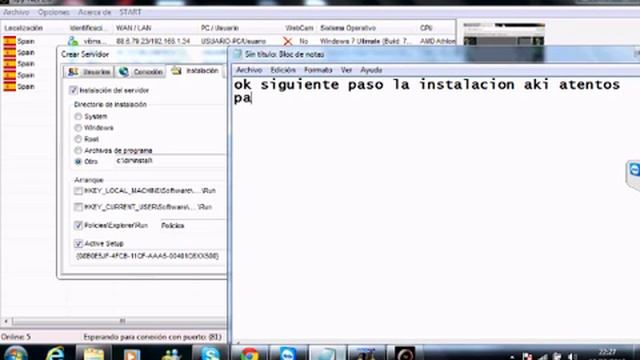The height and width of the screenshot is (360, 640).
Task: Open the Opciones menu
Action: [x=53, y=12]
